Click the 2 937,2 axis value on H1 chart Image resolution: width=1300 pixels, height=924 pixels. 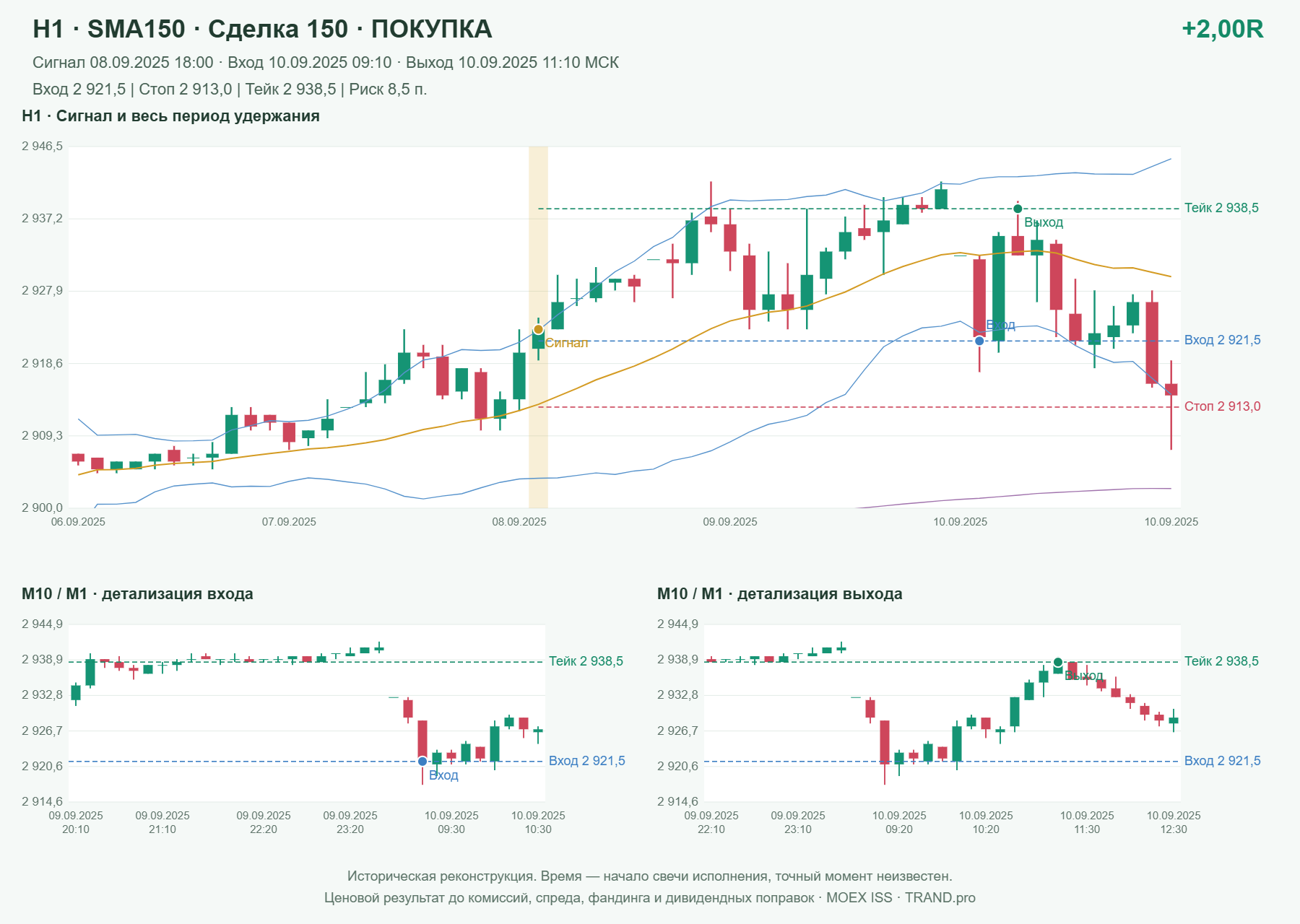[x=42, y=218]
